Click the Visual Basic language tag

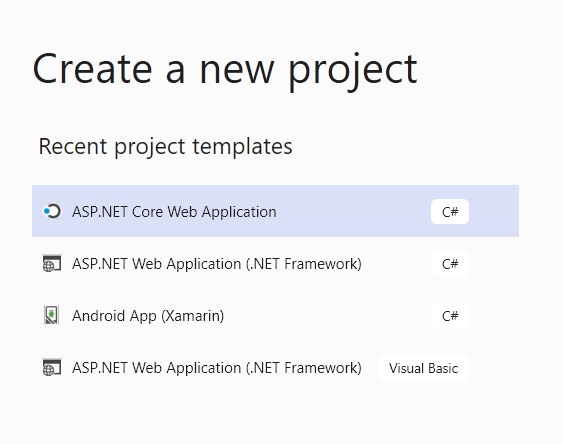(423, 368)
